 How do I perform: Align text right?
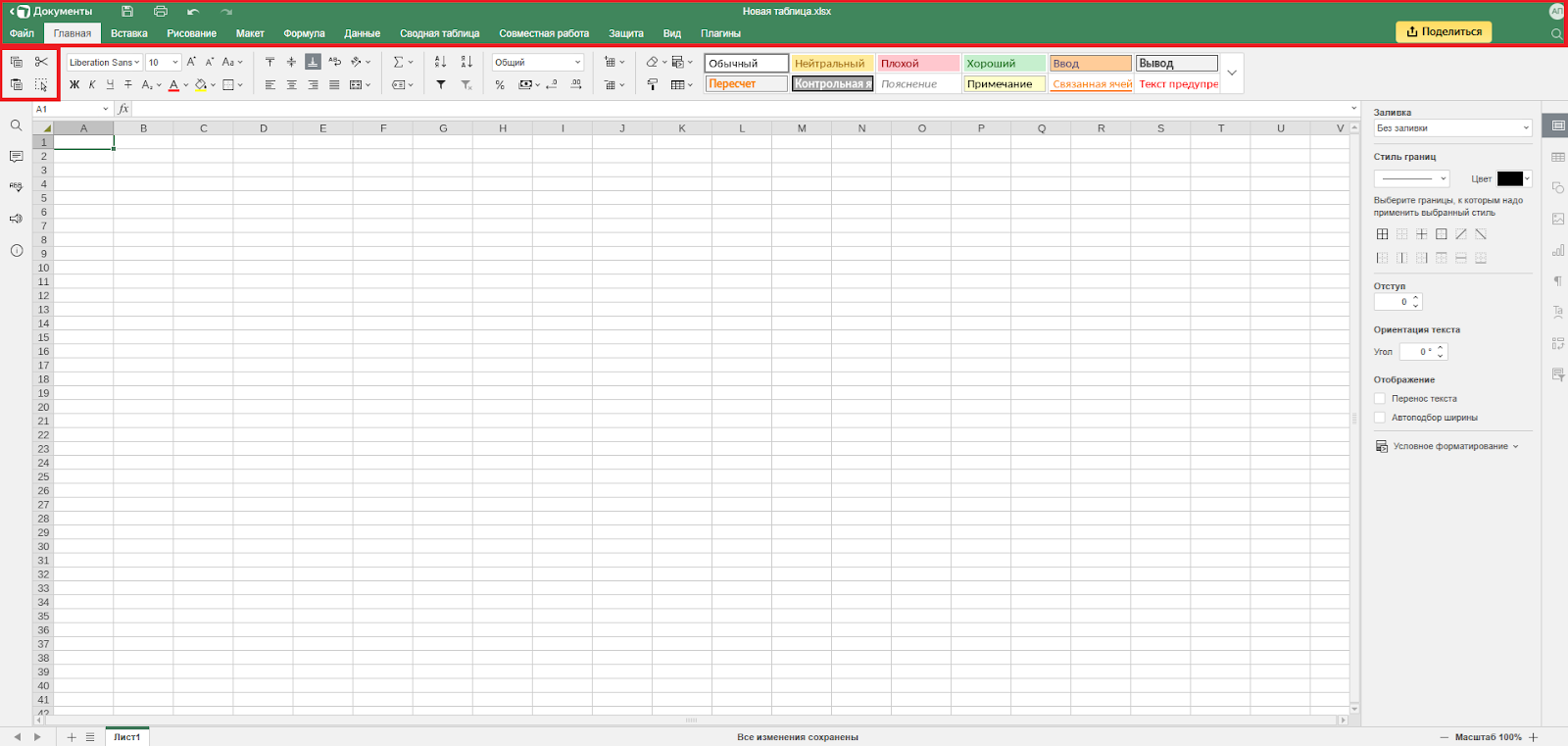[313, 85]
